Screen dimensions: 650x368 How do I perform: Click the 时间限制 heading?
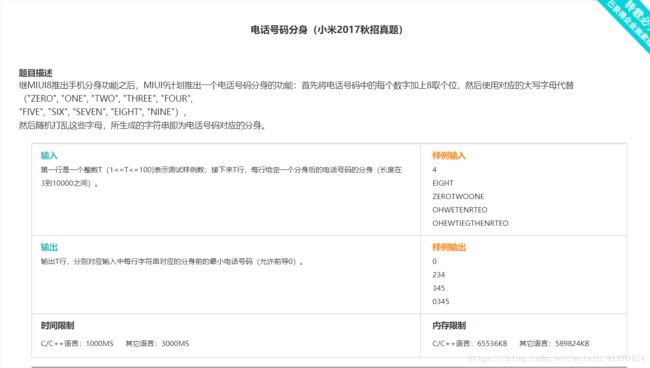57,325
